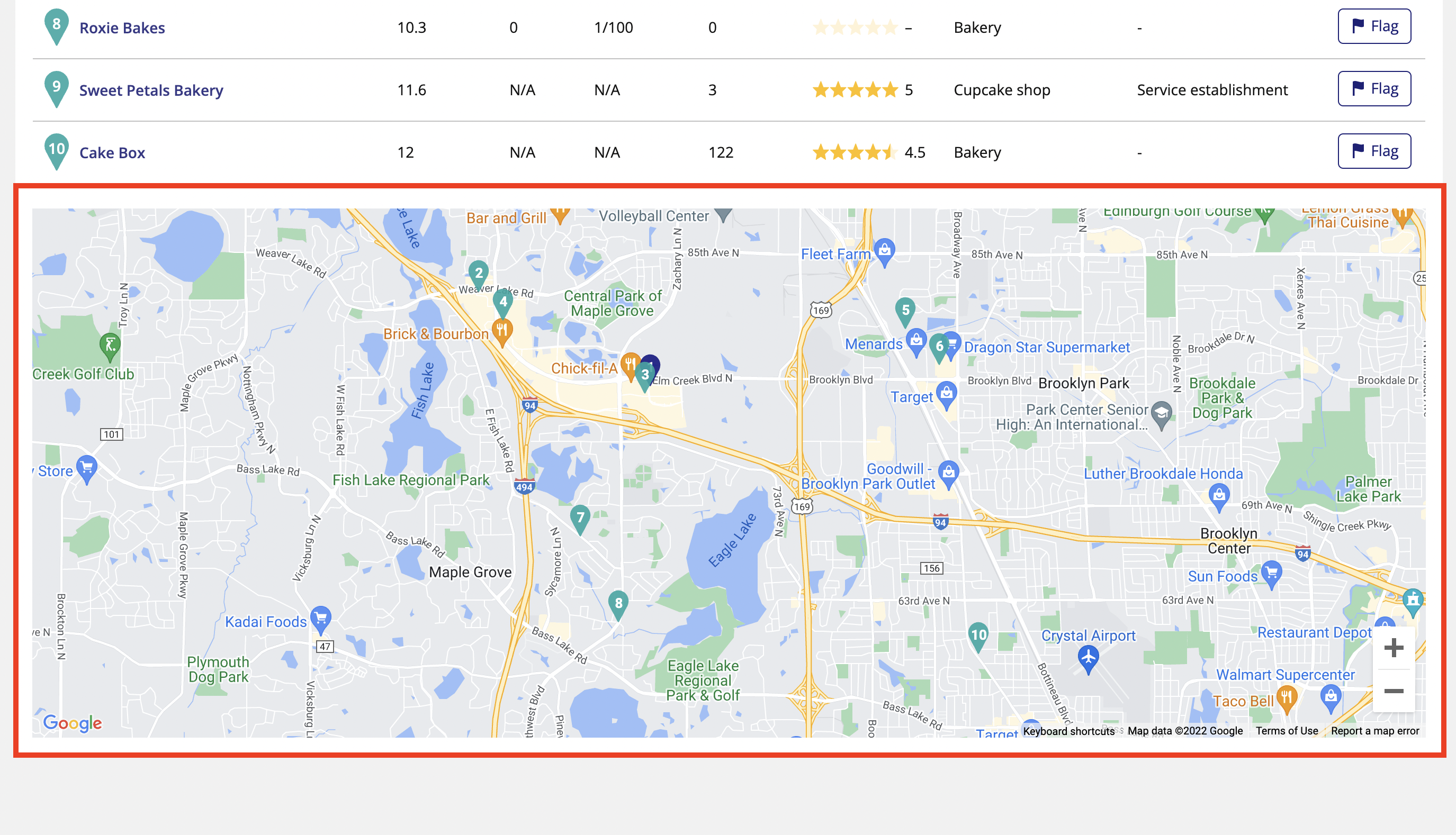Click Report a map error link
Image resolution: width=1456 pixels, height=835 pixels.
1375,731
